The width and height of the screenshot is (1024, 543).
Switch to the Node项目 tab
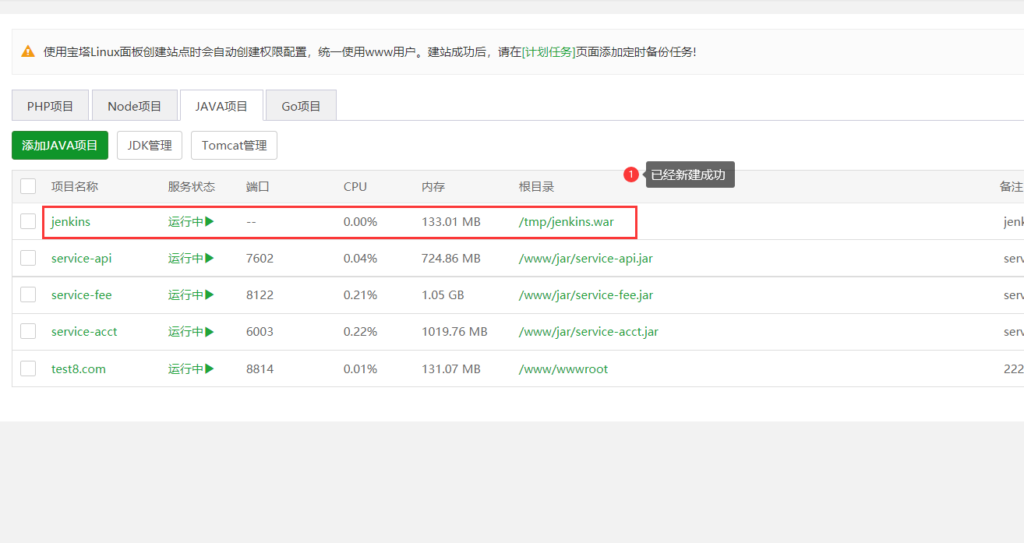tap(135, 106)
